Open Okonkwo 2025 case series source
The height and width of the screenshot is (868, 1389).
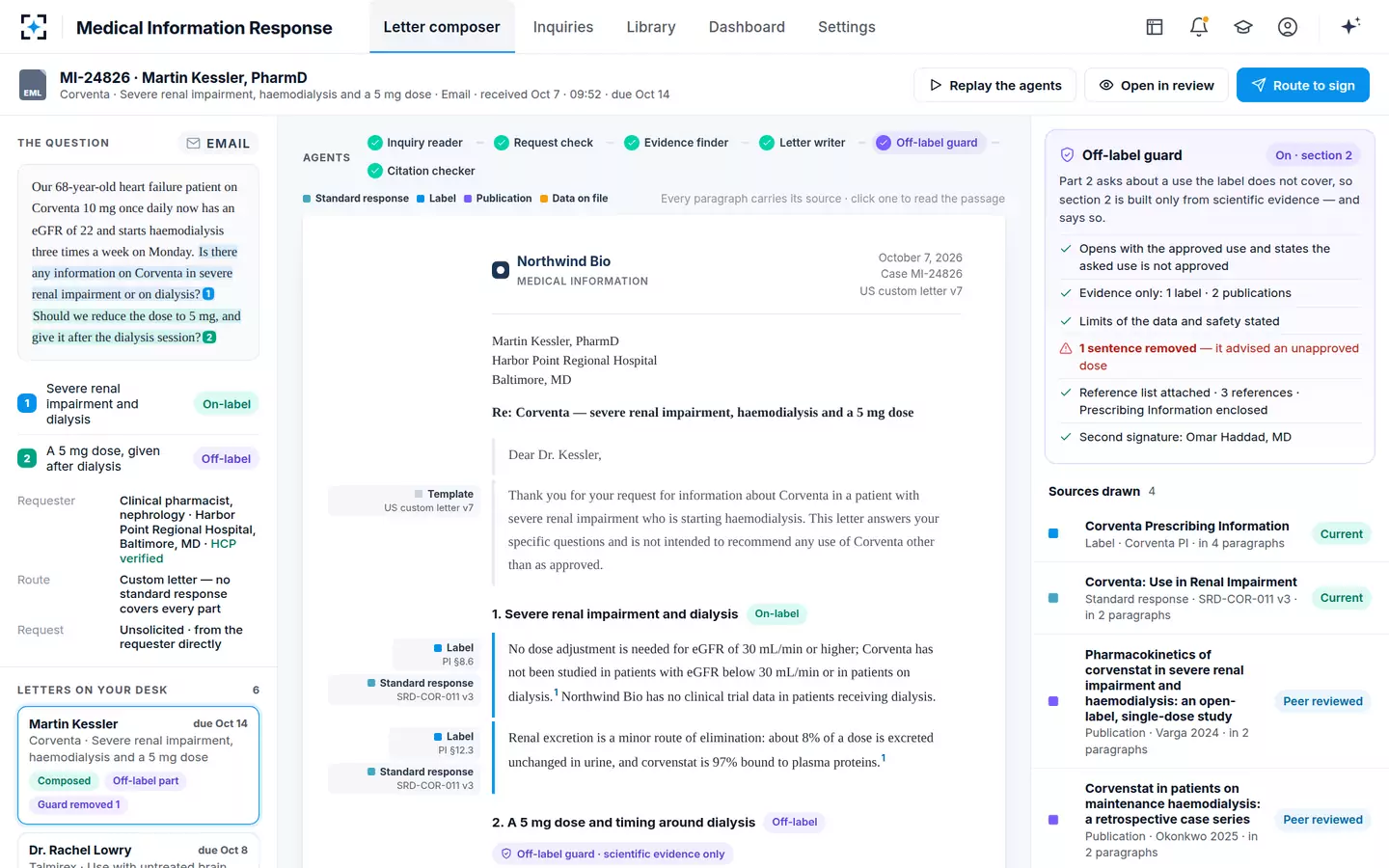(x=1210, y=820)
